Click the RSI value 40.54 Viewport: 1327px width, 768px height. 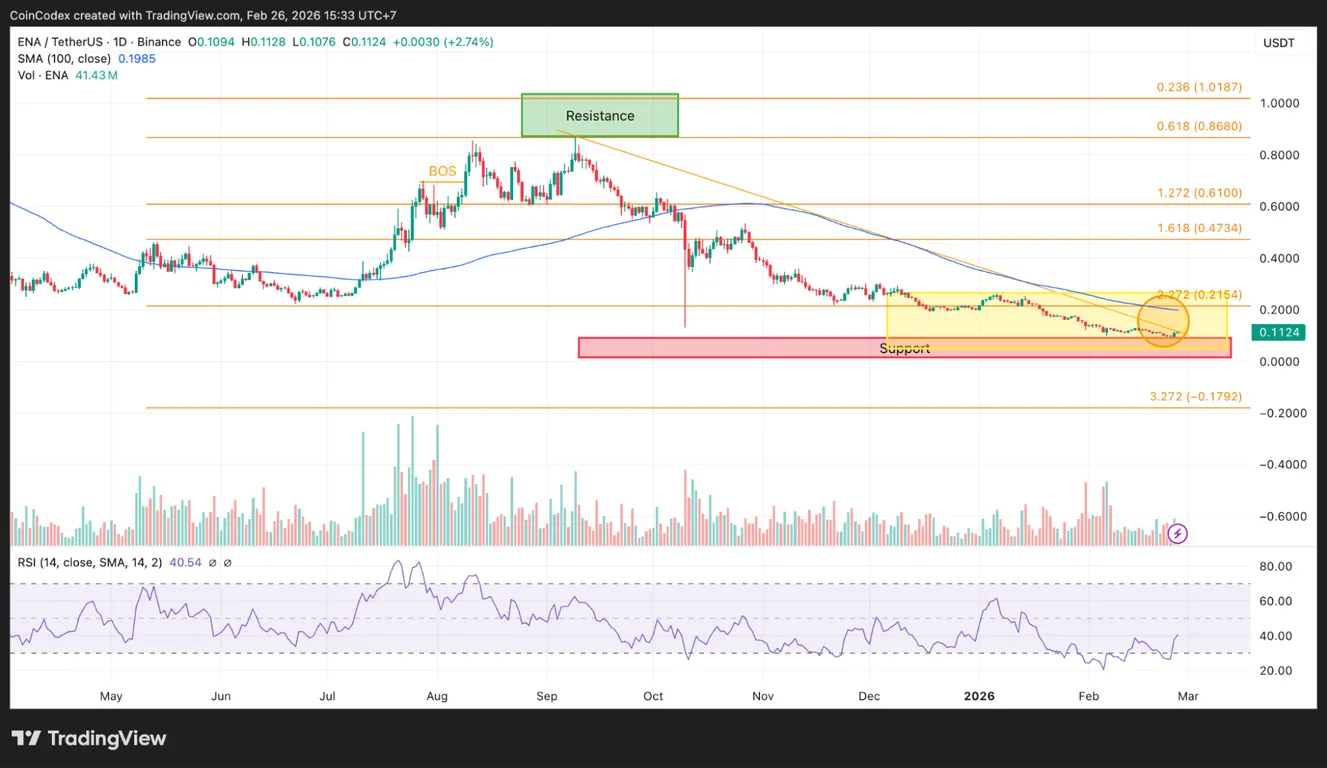(186, 562)
